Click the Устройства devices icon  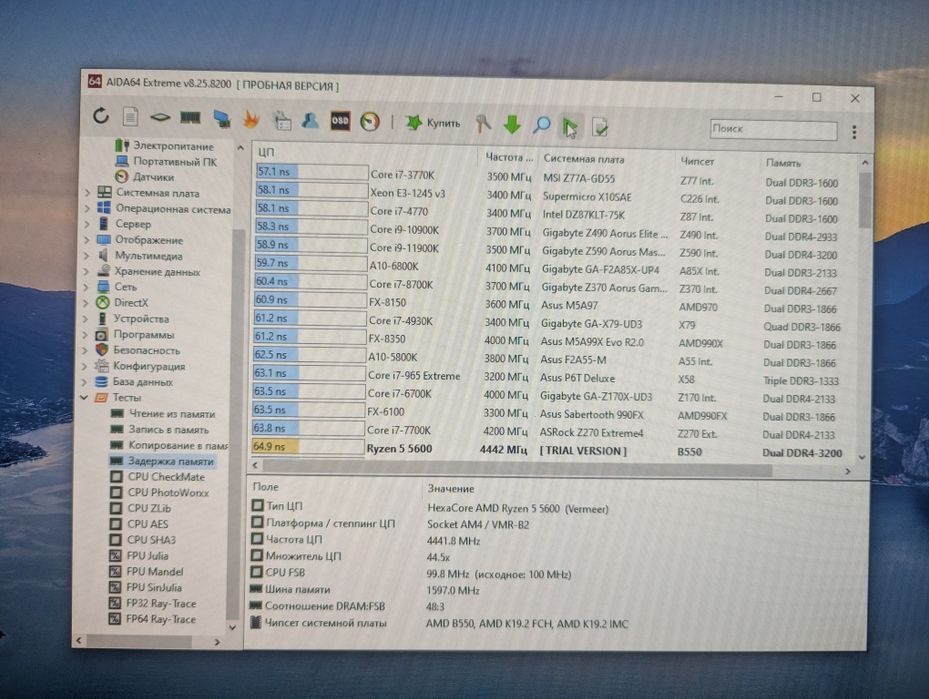pyautogui.click(x=102, y=319)
